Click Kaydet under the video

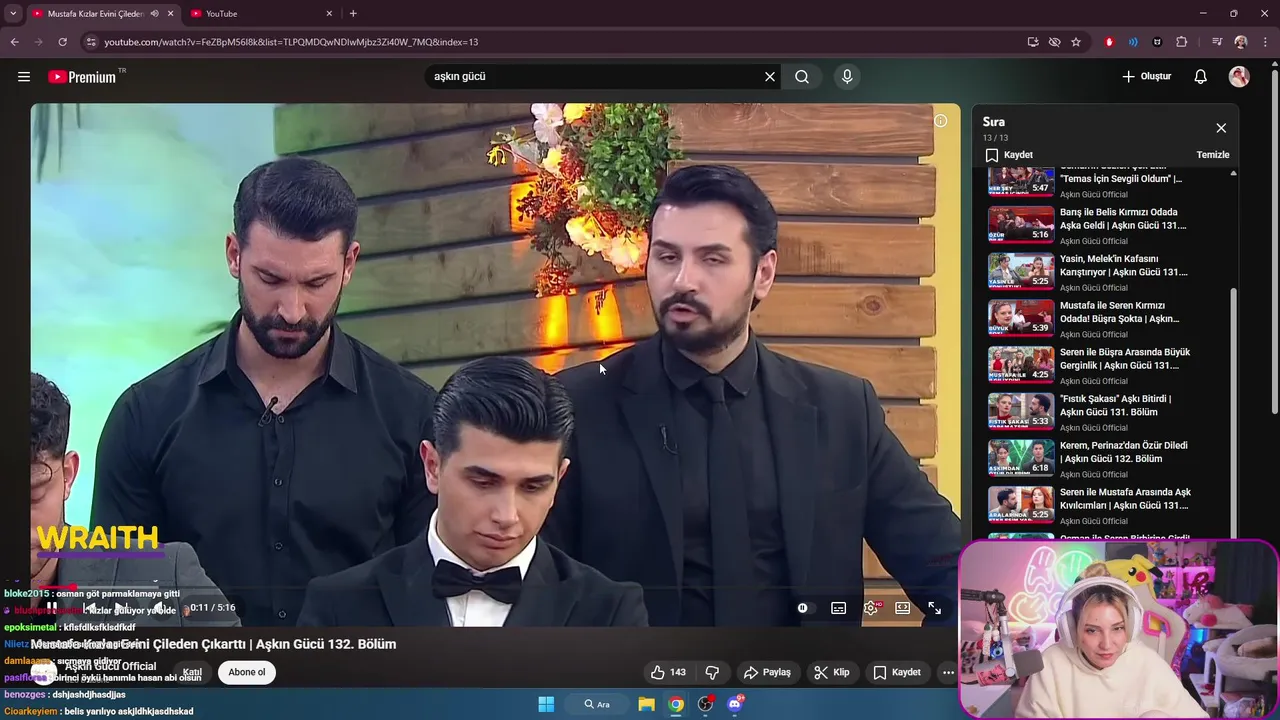point(897,672)
